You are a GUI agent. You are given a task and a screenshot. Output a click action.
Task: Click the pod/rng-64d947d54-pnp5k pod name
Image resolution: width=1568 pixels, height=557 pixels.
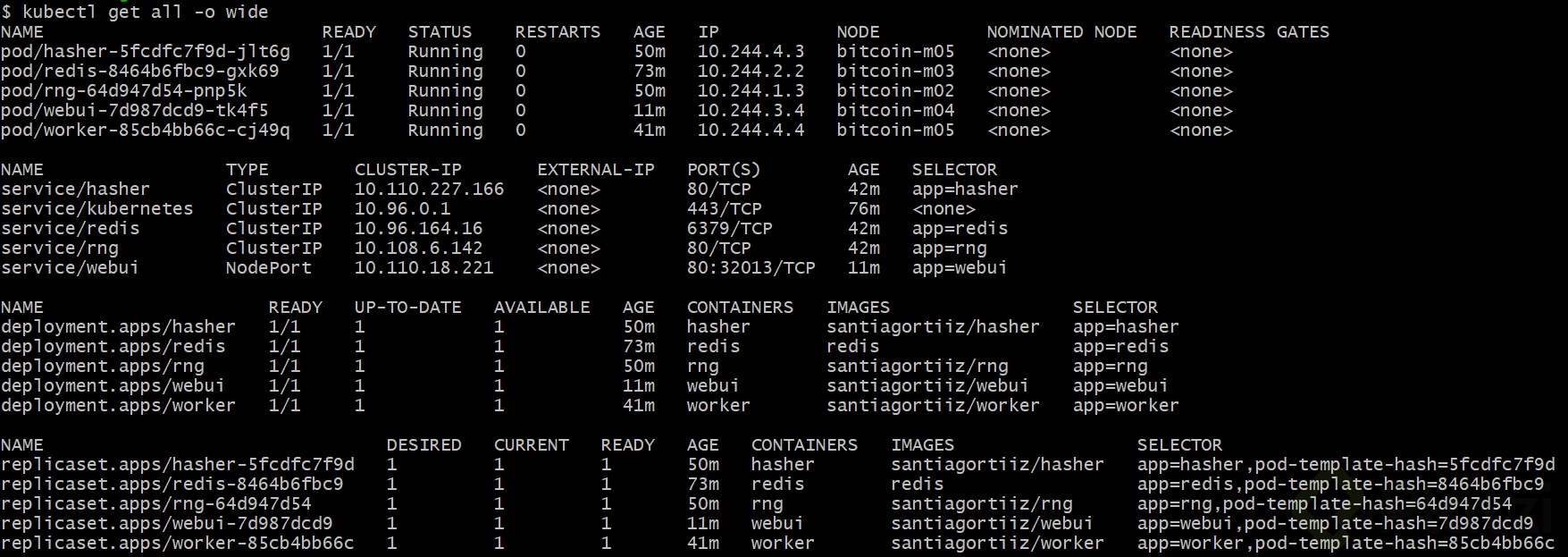[123, 91]
